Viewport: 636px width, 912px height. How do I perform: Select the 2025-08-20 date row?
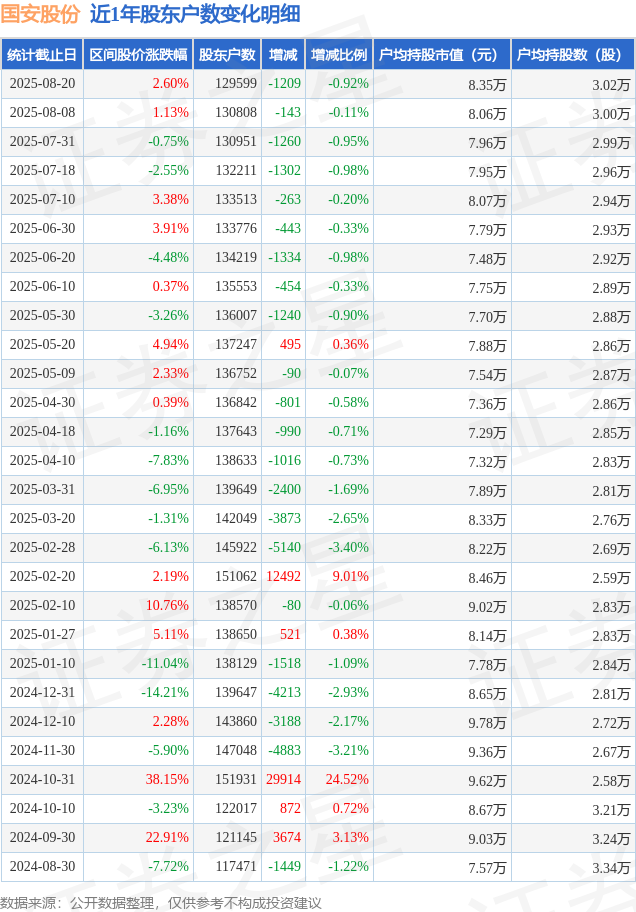tap(41, 84)
